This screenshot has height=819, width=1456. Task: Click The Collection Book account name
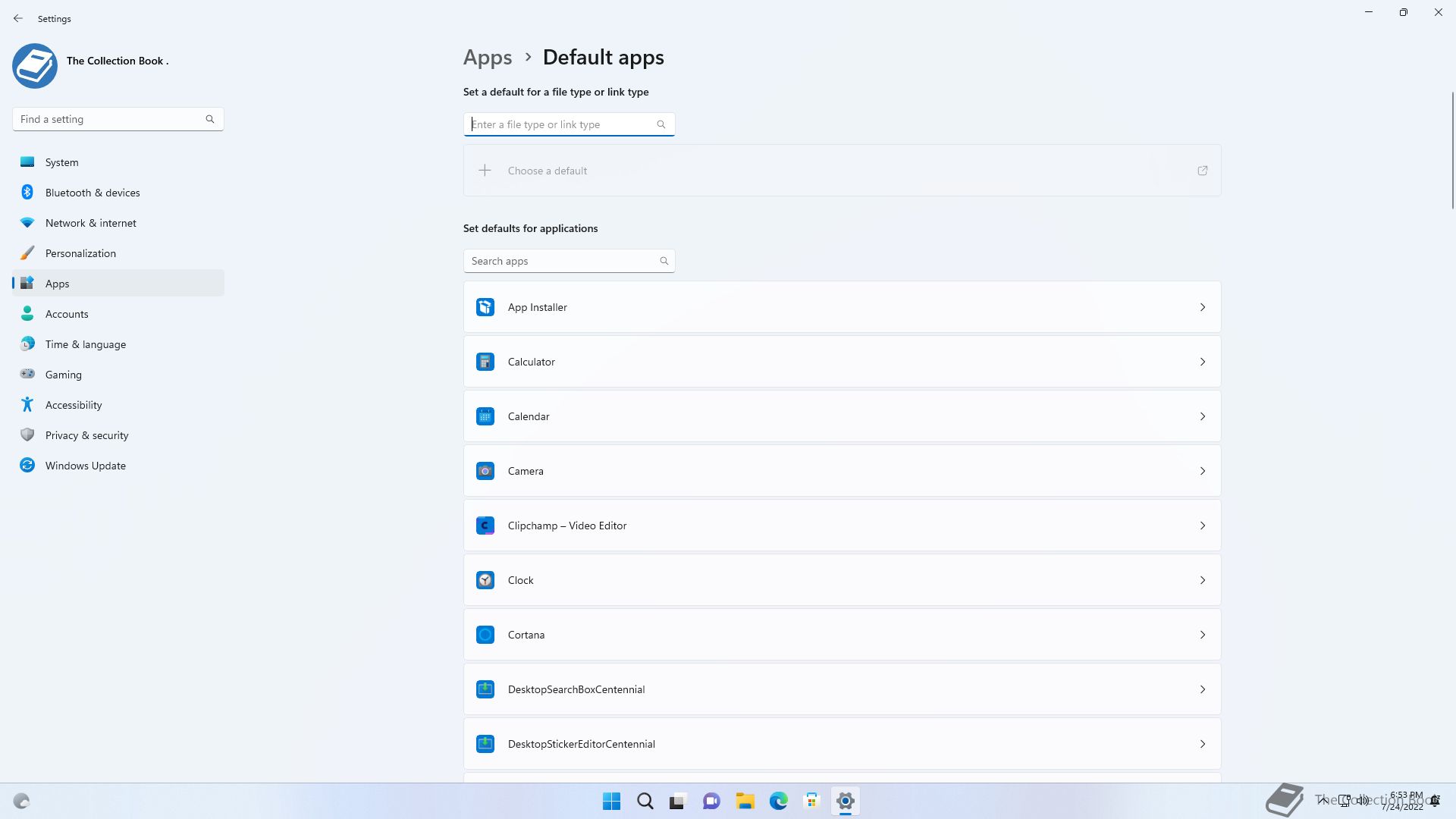coord(118,61)
